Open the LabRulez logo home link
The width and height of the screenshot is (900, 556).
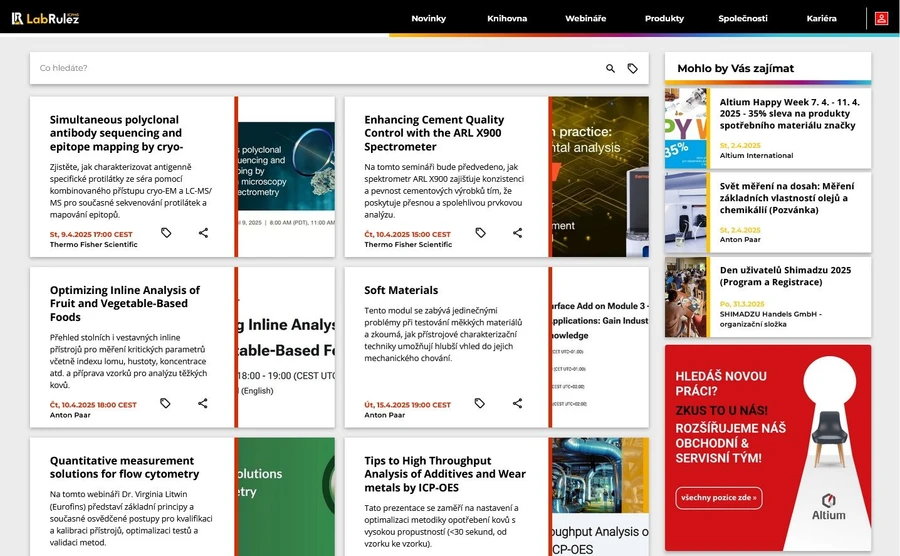pyautogui.click(x=45, y=18)
